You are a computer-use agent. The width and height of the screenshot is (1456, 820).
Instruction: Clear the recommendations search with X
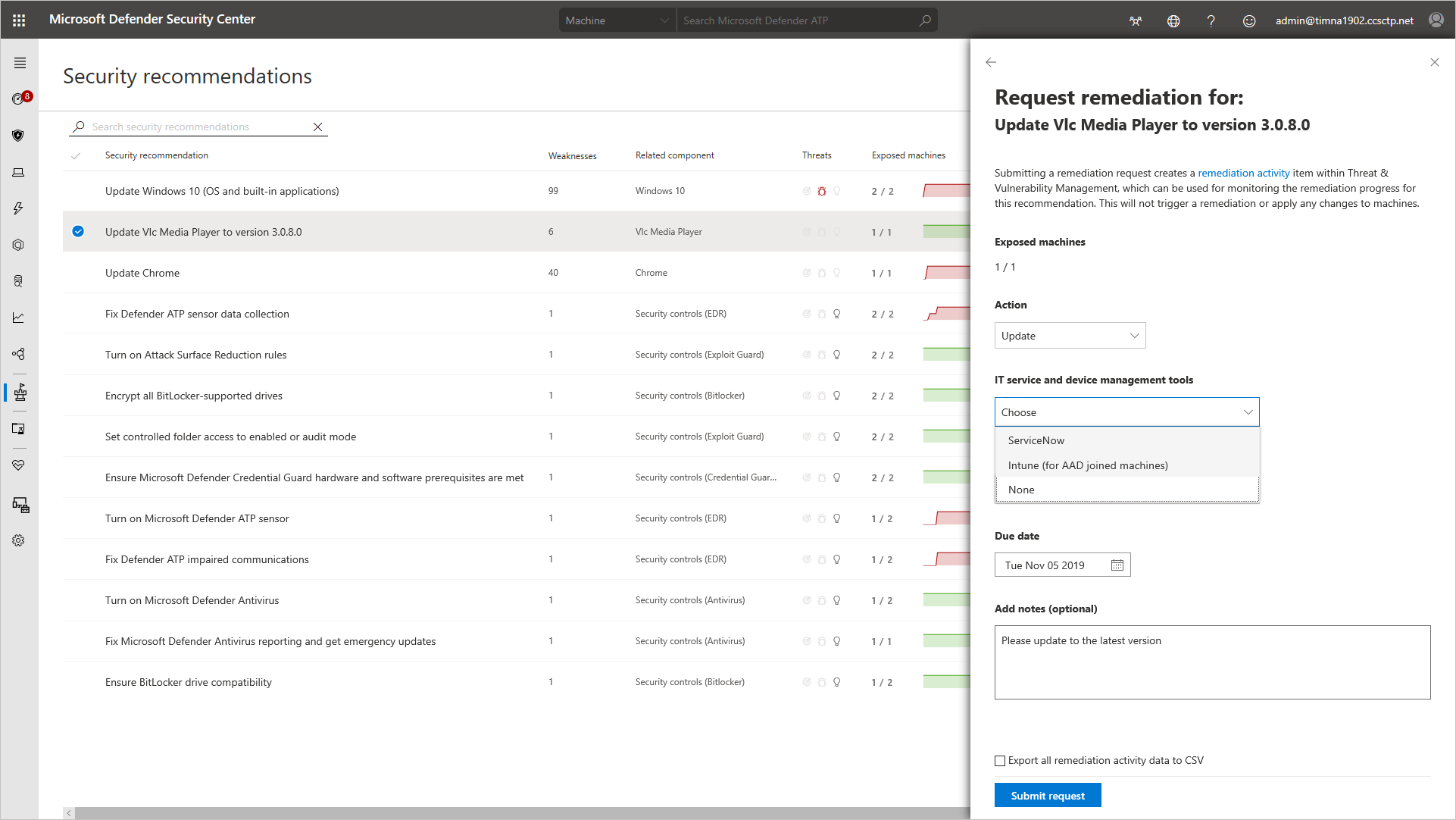coord(318,127)
